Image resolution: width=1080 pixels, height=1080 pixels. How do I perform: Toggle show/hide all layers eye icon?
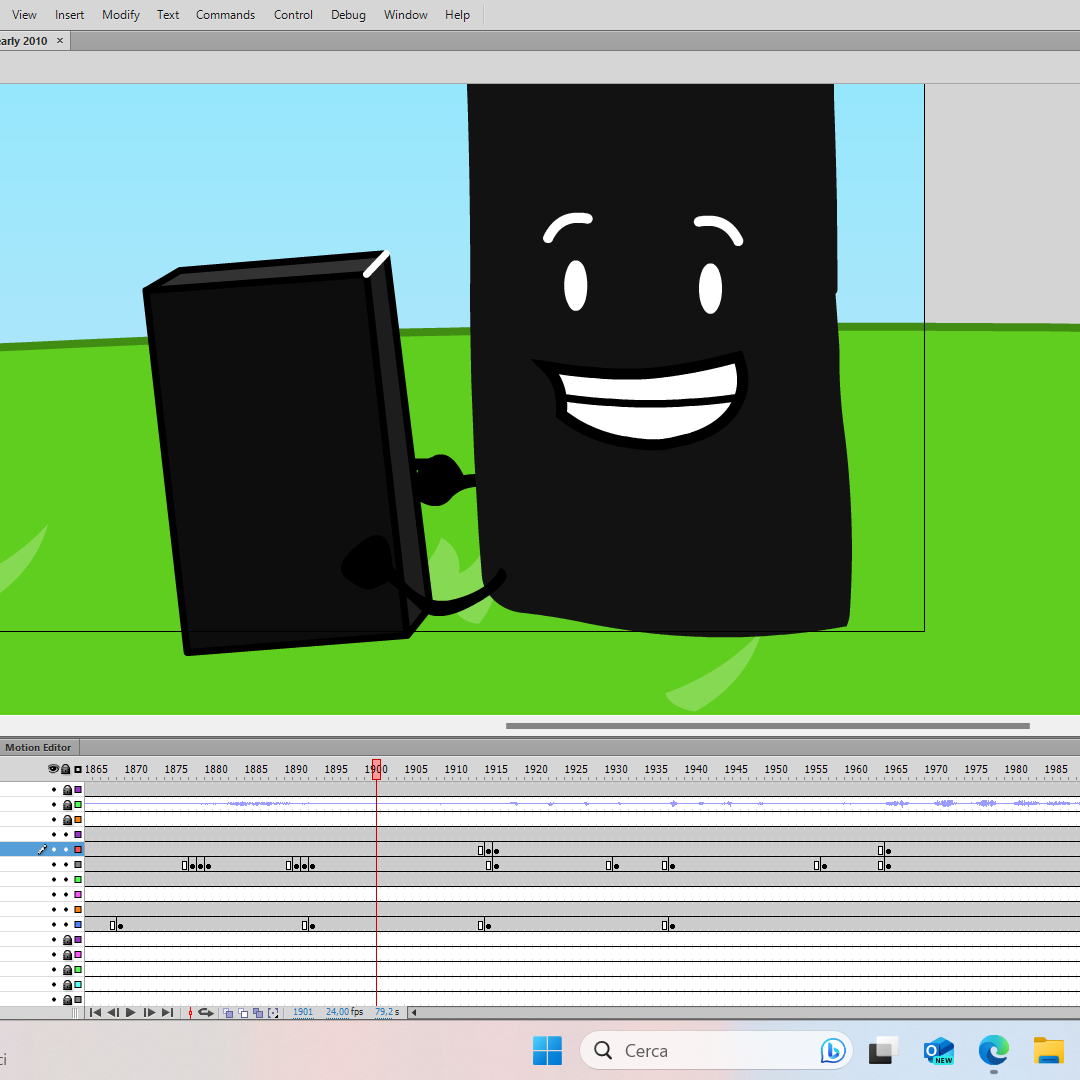coord(53,769)
